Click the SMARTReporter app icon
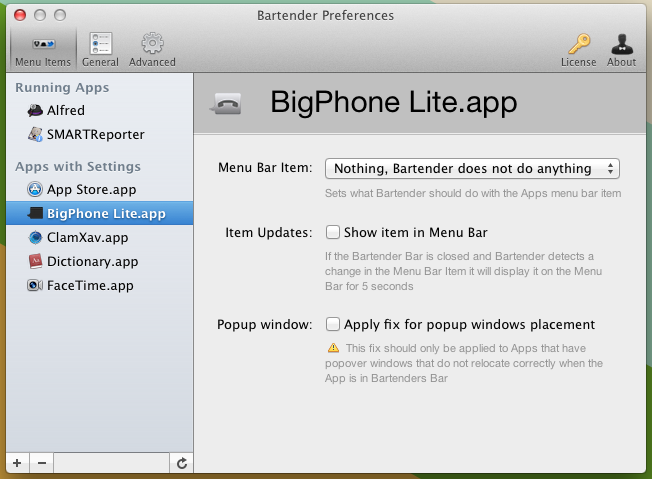 tap(35, 134)
